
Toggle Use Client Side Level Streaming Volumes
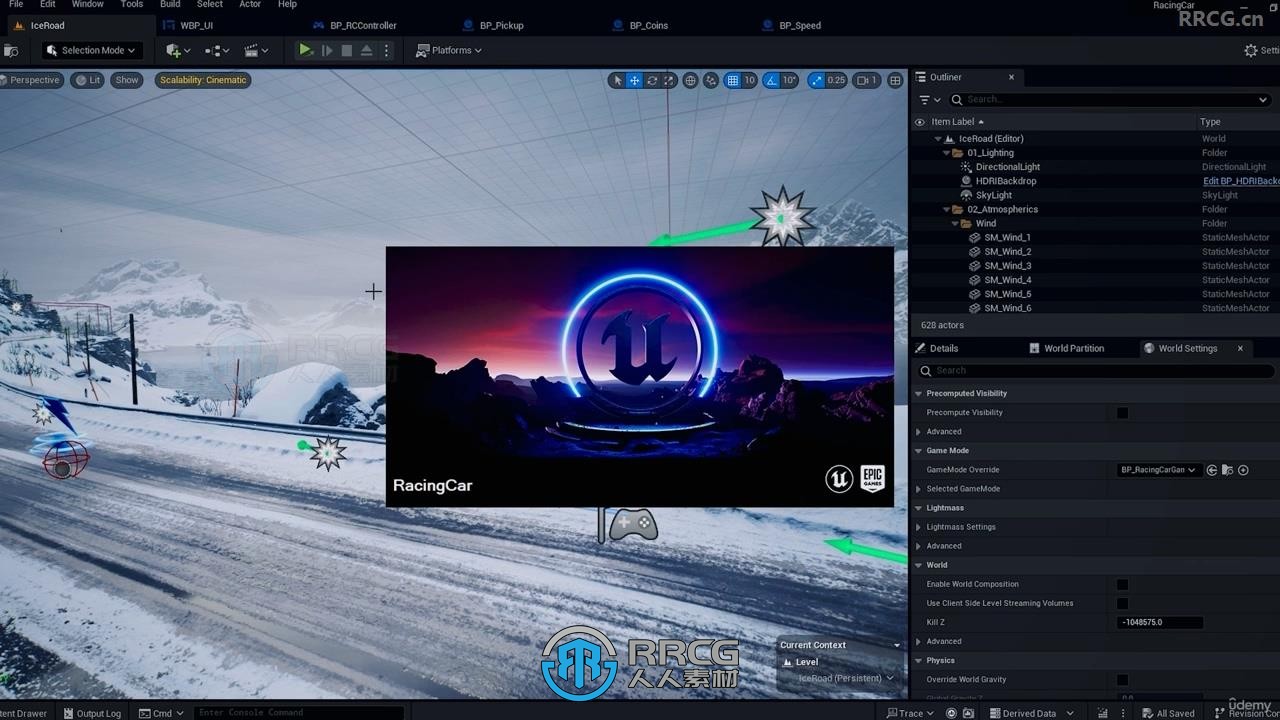1122,603
